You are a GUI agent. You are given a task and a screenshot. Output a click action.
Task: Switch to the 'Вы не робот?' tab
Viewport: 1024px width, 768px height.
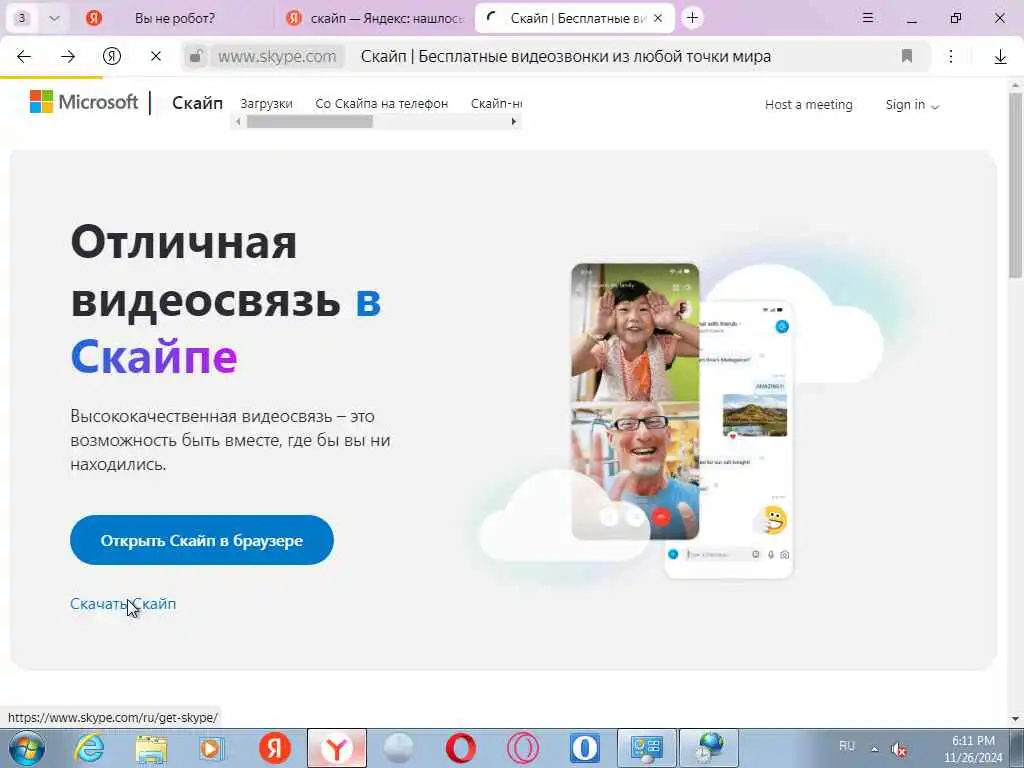click(174, 18)
